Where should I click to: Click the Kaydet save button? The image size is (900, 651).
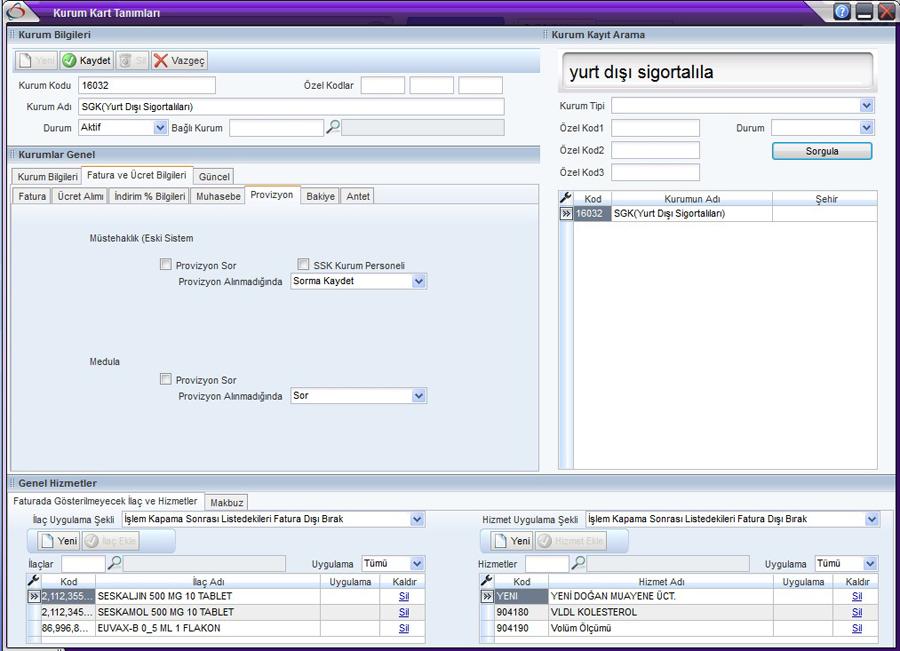[x=86, y=61]
